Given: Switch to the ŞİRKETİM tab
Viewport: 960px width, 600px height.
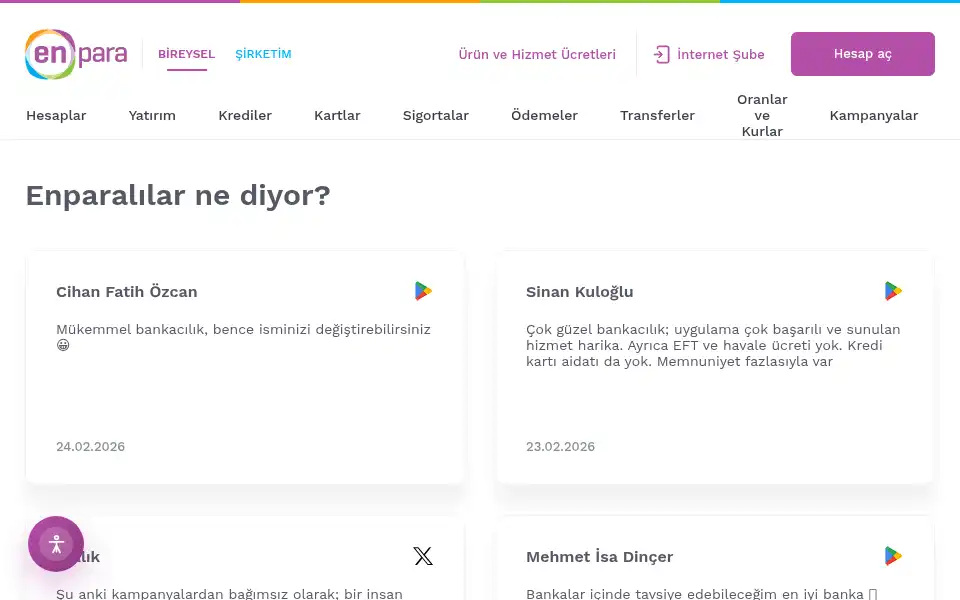Looking at the screenshot, I should (263, 54).
